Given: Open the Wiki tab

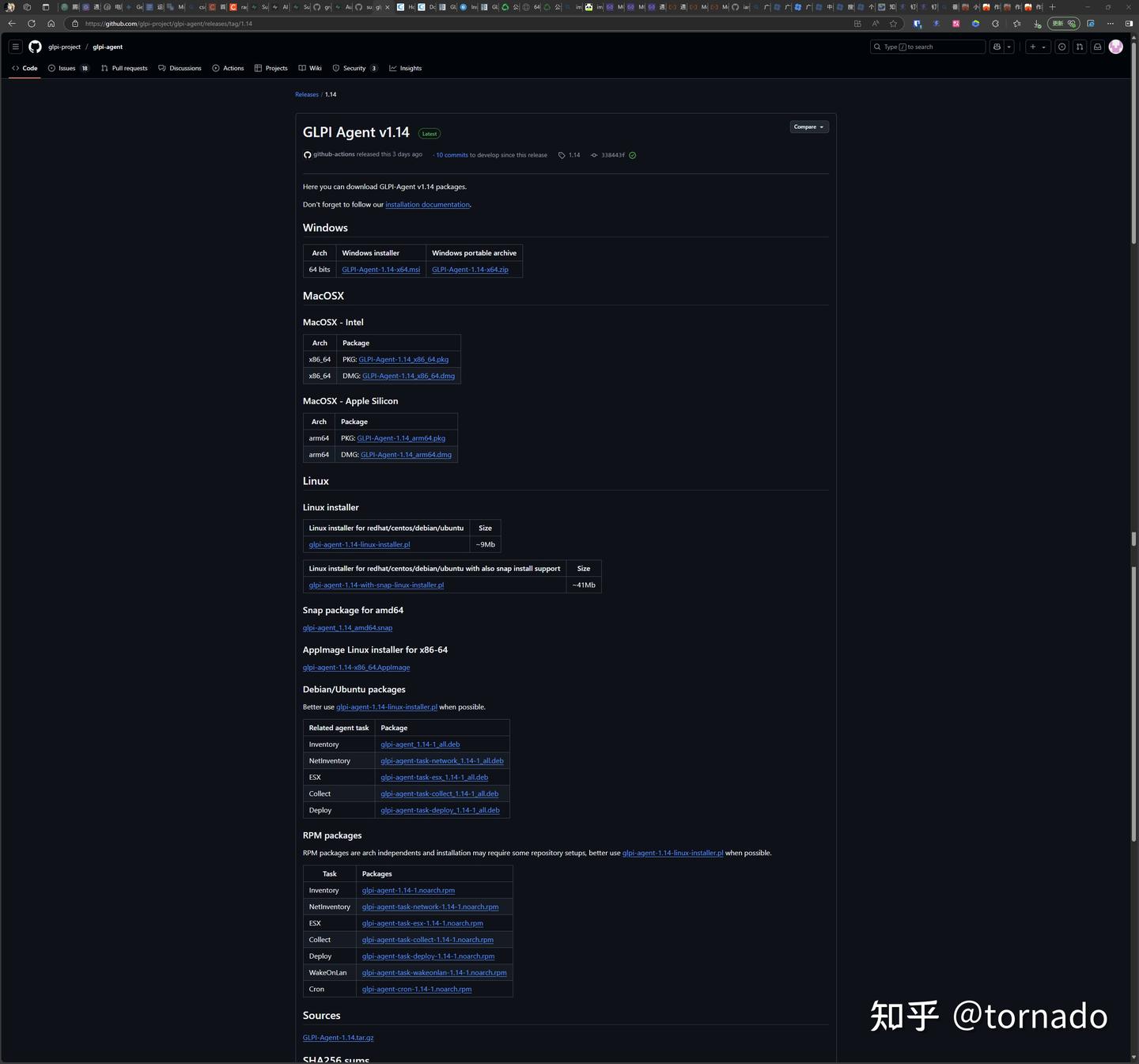Looking at the screenshot, I should pos(310,68).
